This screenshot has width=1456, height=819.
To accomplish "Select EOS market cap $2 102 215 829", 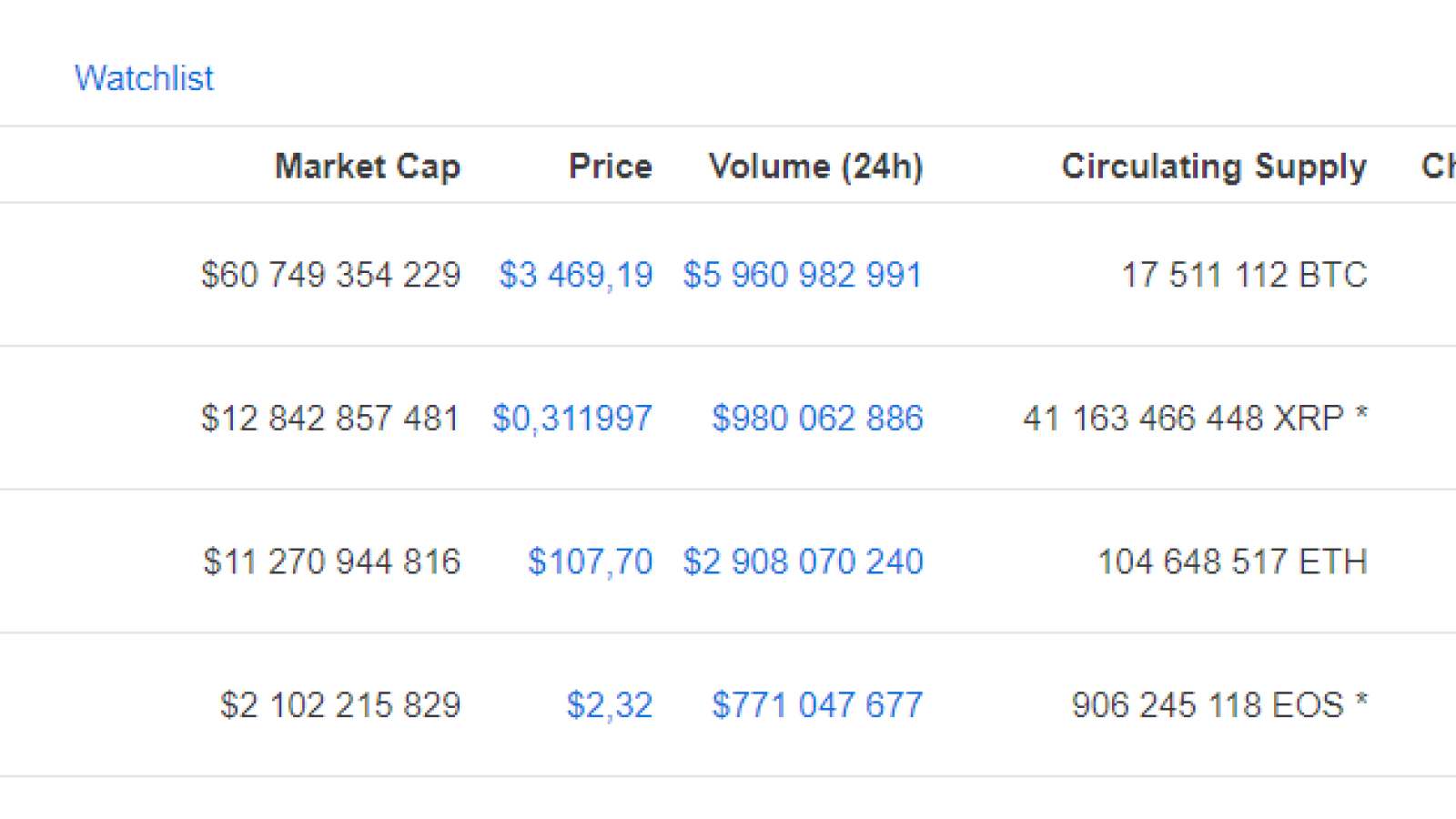I will click(340, 705).
